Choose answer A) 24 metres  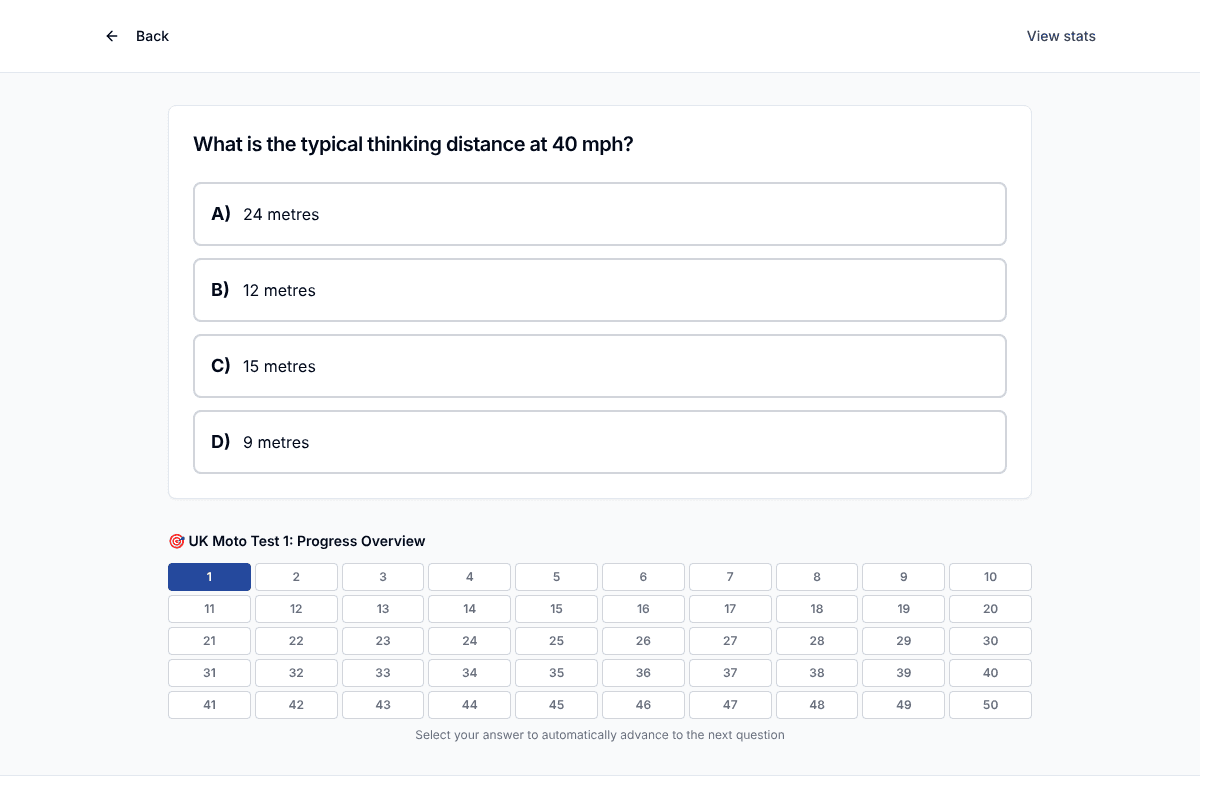[600, 214]
